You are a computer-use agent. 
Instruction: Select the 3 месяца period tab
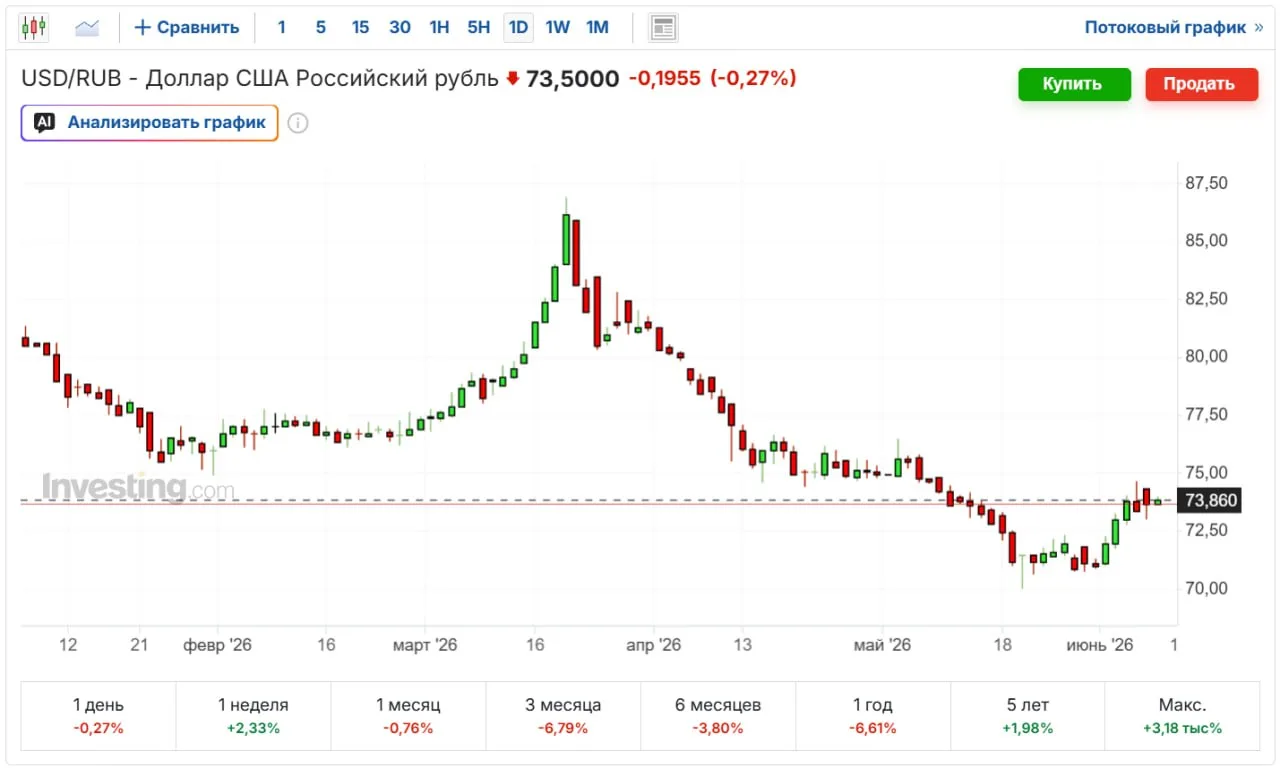563,716
